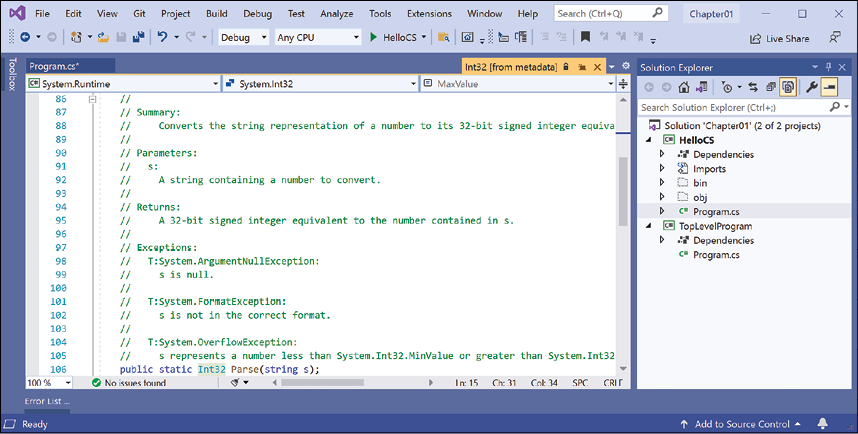Start debugging with the green play icon

(374, 37)
